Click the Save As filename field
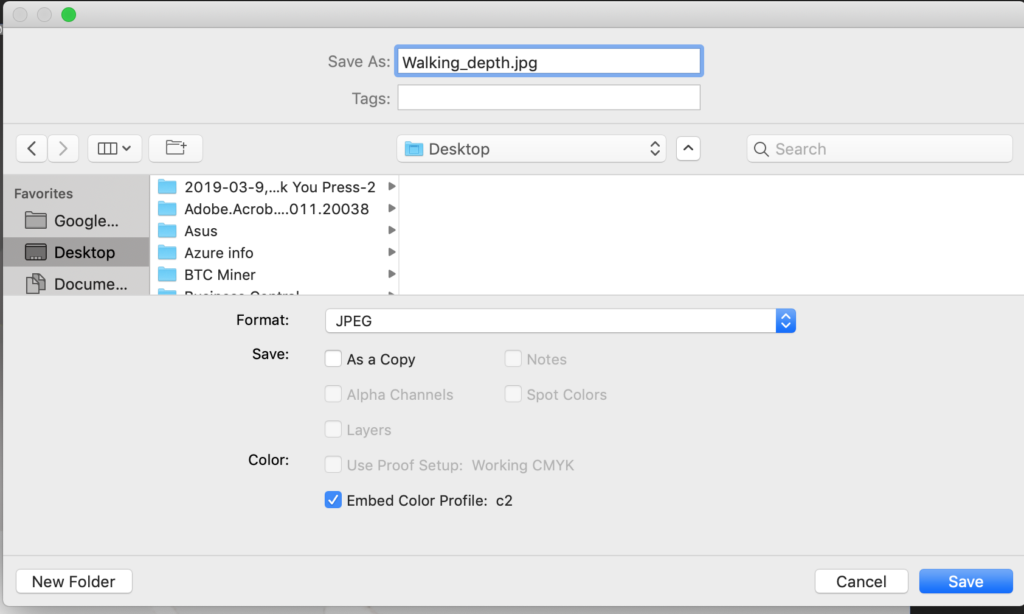The image size is (1024, 614). click(x=549, y=62)
